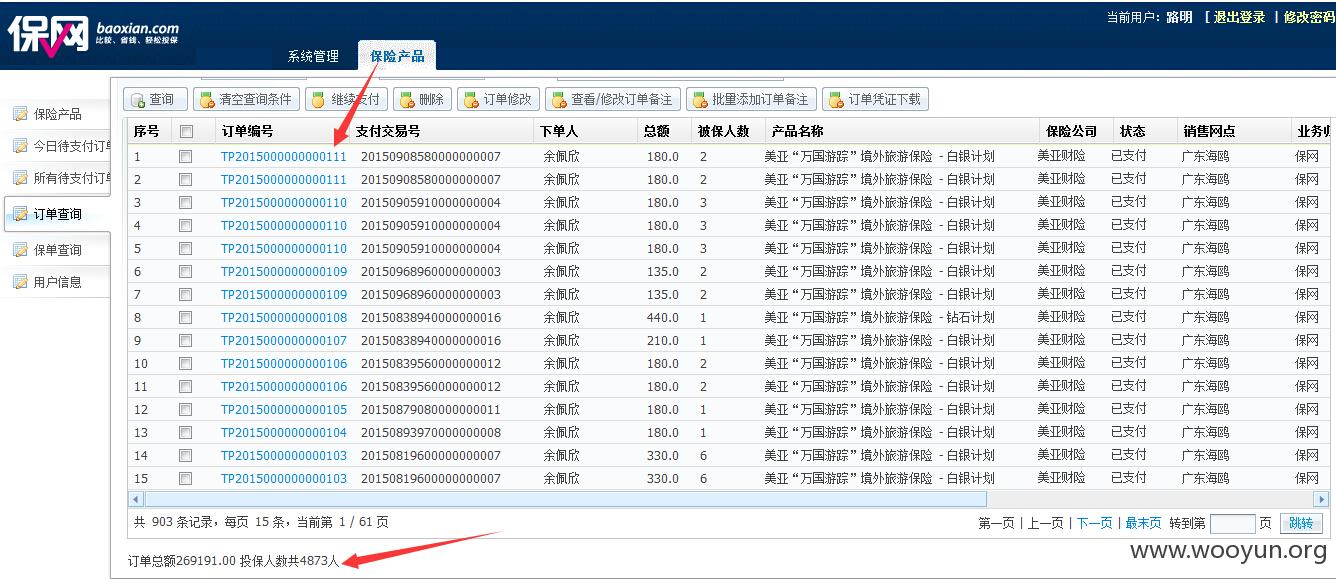The image size is (1336, 579).
Task: Tick the checkbox of order TP2015000000000108
Action: pos(186,318)
